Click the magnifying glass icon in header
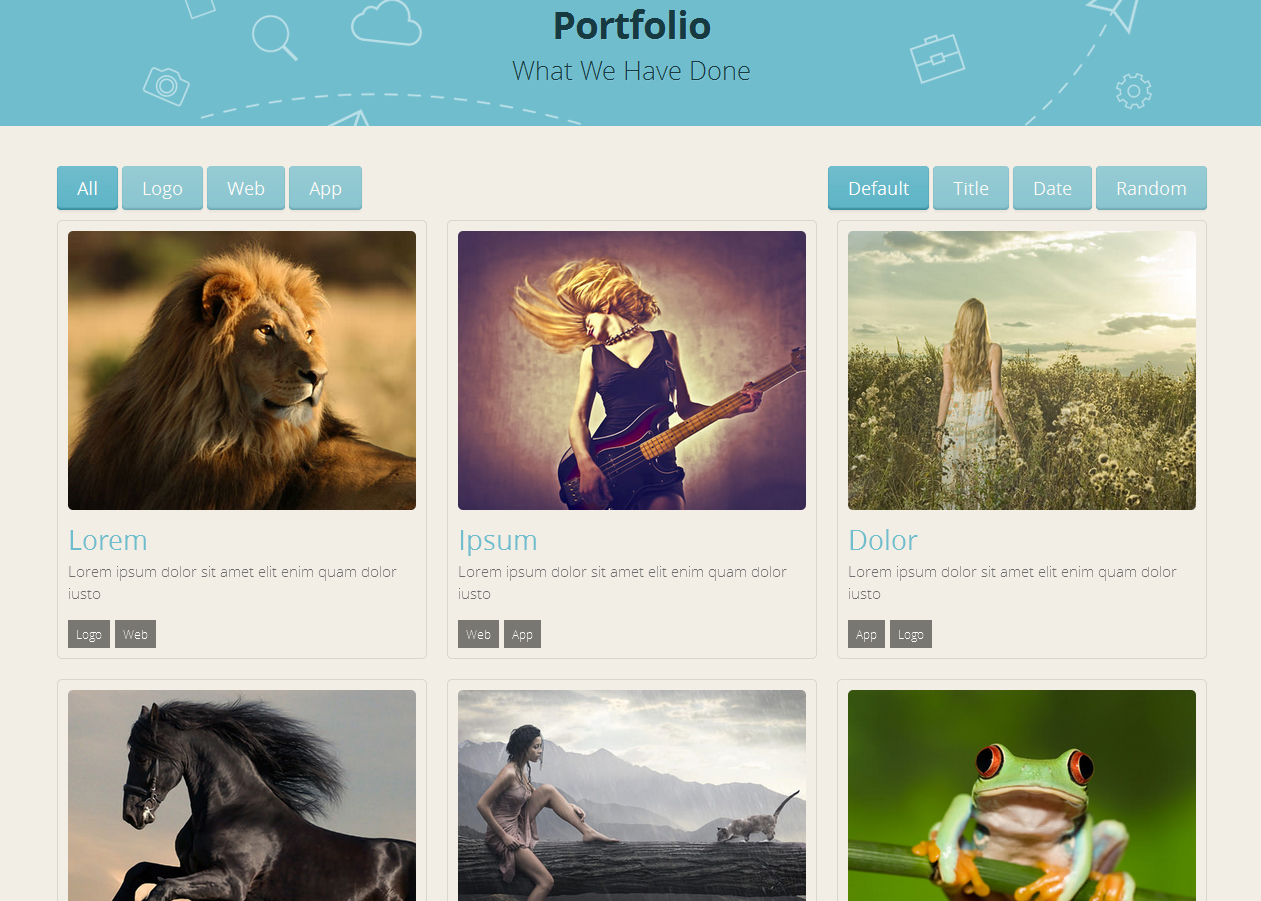 click(x=274, y=38)
